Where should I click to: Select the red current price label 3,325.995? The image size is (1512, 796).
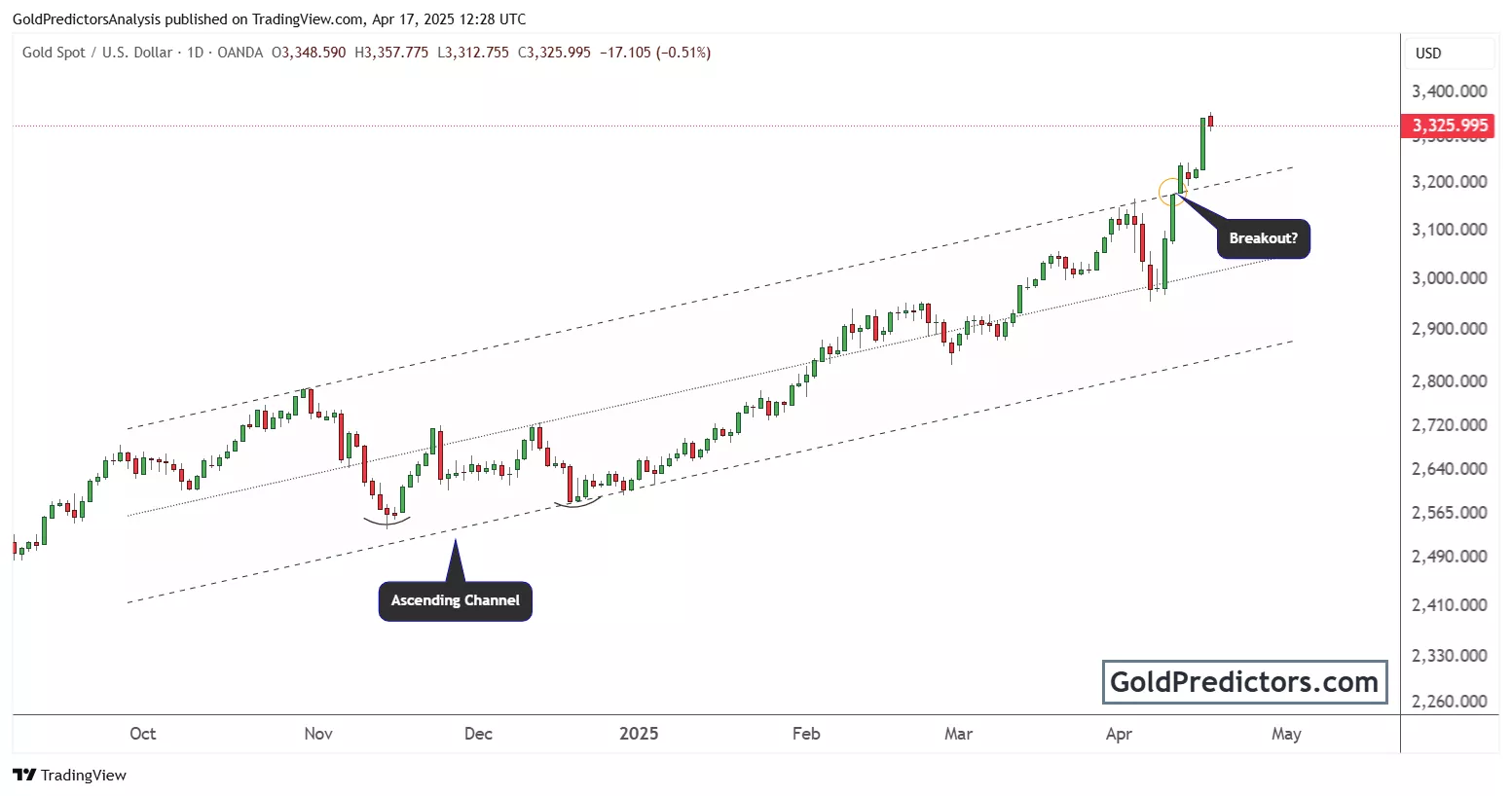(x=1449, y=126)
